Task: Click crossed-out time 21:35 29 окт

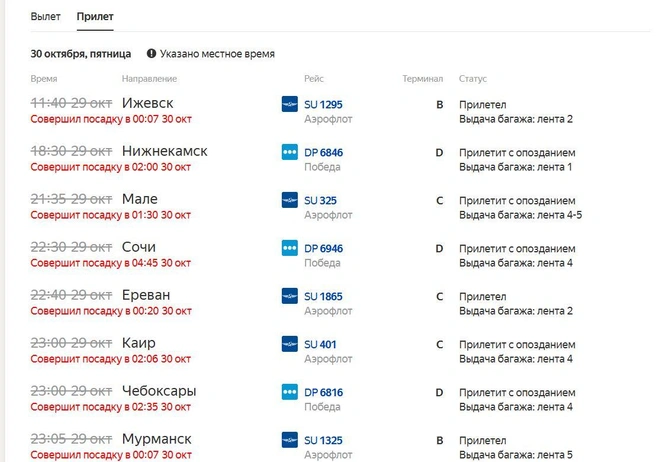Action: pyautogui.click(x=71, y=199)
